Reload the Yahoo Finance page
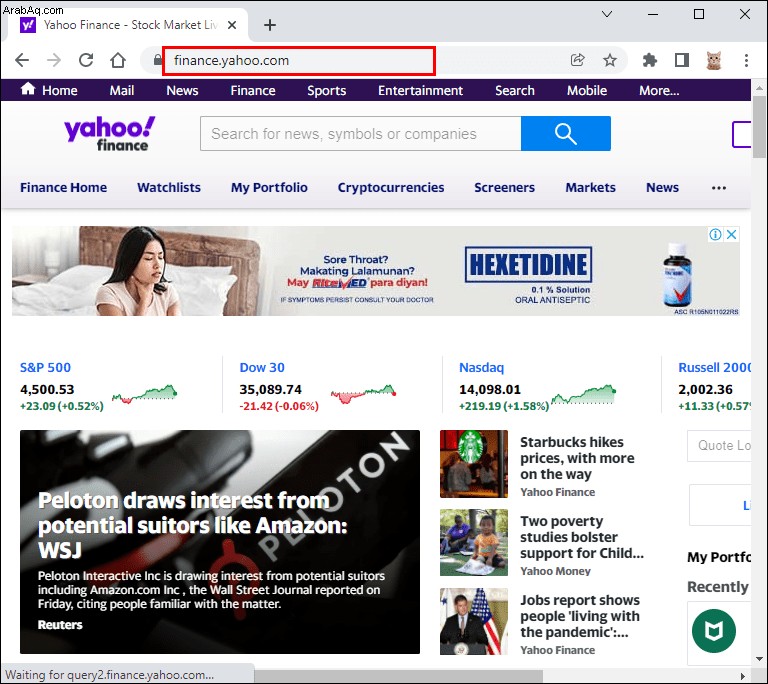 (x=86, y=60)
